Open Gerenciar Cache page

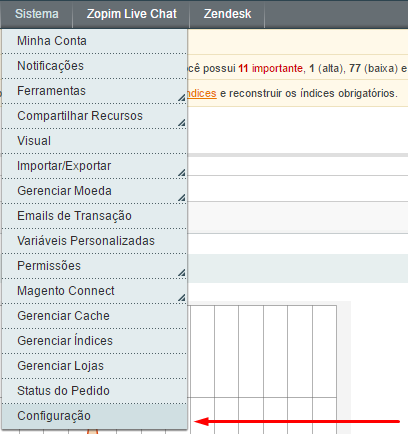tap(94, 316)
